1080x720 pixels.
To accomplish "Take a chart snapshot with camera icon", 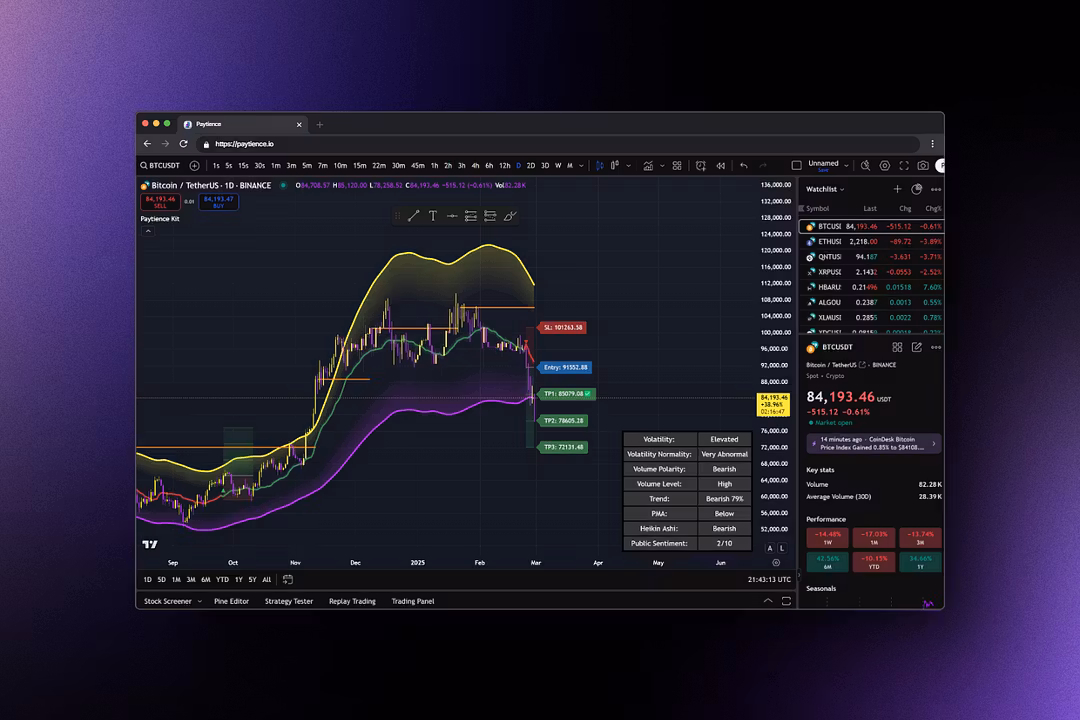I will tap(923, 166).
